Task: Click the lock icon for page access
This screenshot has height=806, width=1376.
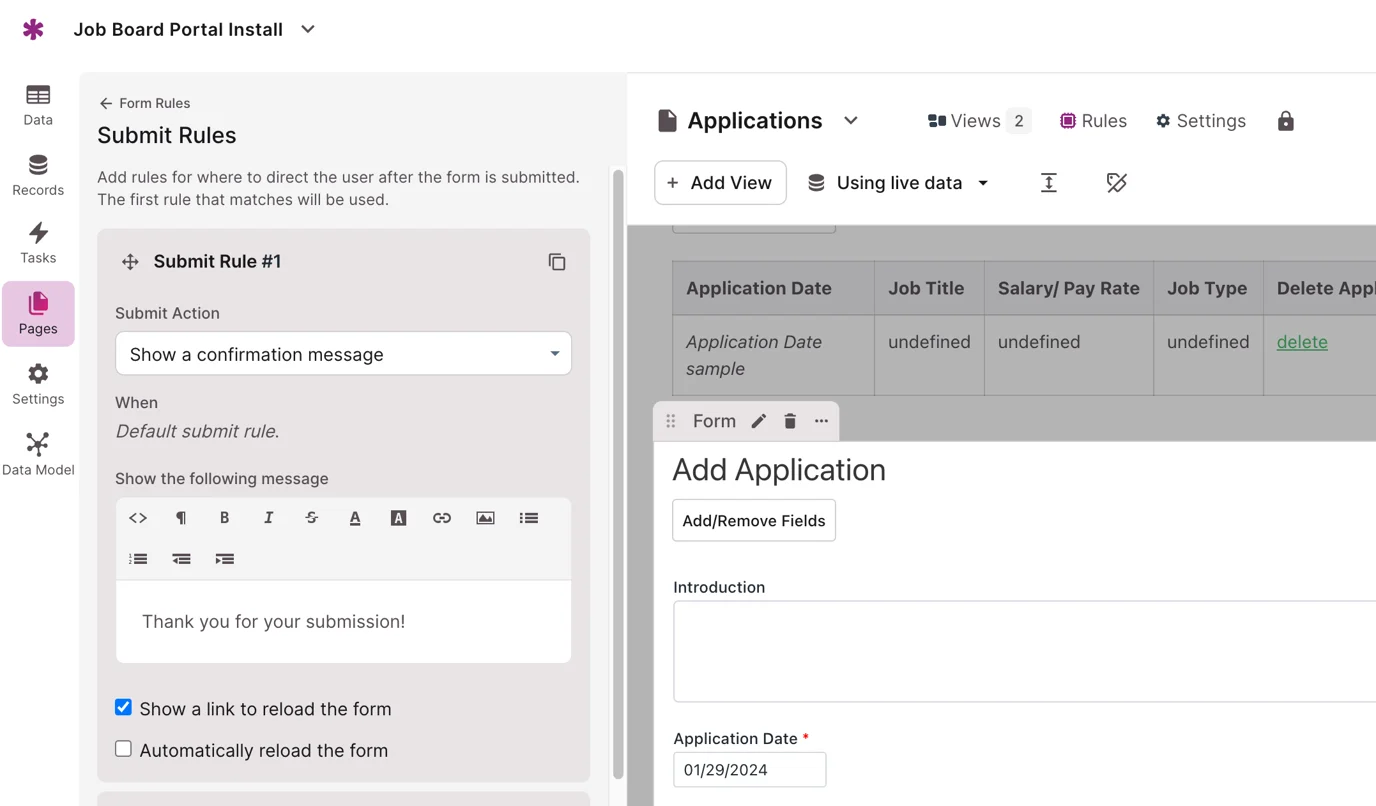Action: 1286,121
